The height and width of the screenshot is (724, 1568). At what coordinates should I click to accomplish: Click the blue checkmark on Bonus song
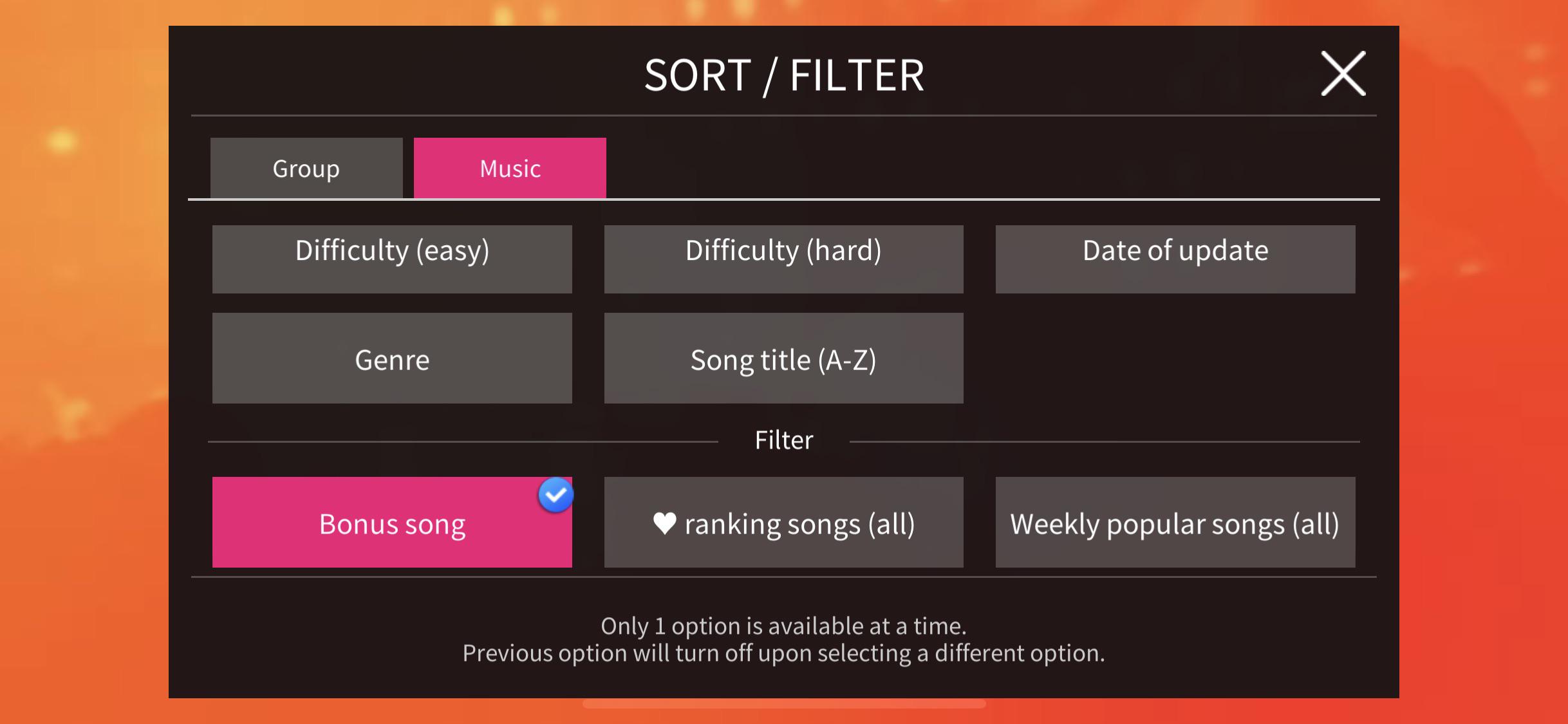[x=555, y=495]
